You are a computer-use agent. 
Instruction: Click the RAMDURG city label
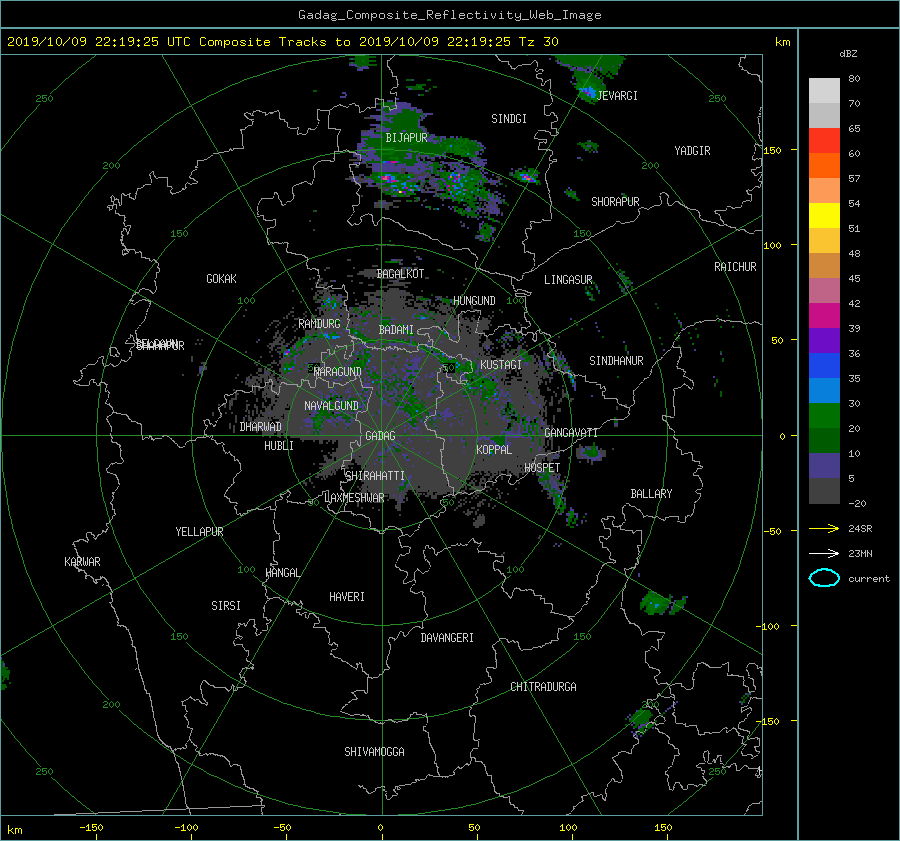(319, 324)
